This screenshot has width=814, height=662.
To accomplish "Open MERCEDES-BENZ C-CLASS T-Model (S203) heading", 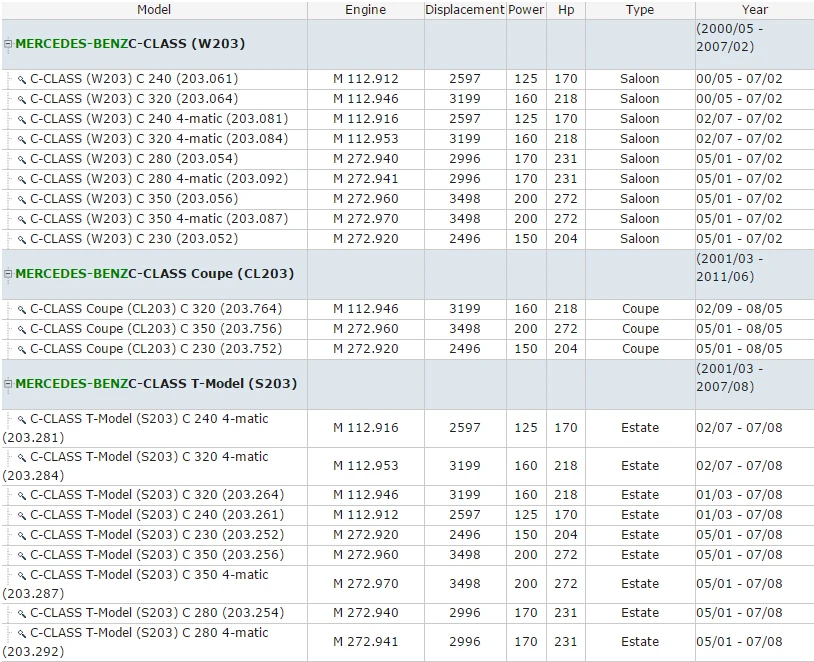I will (x=156, y=384).
